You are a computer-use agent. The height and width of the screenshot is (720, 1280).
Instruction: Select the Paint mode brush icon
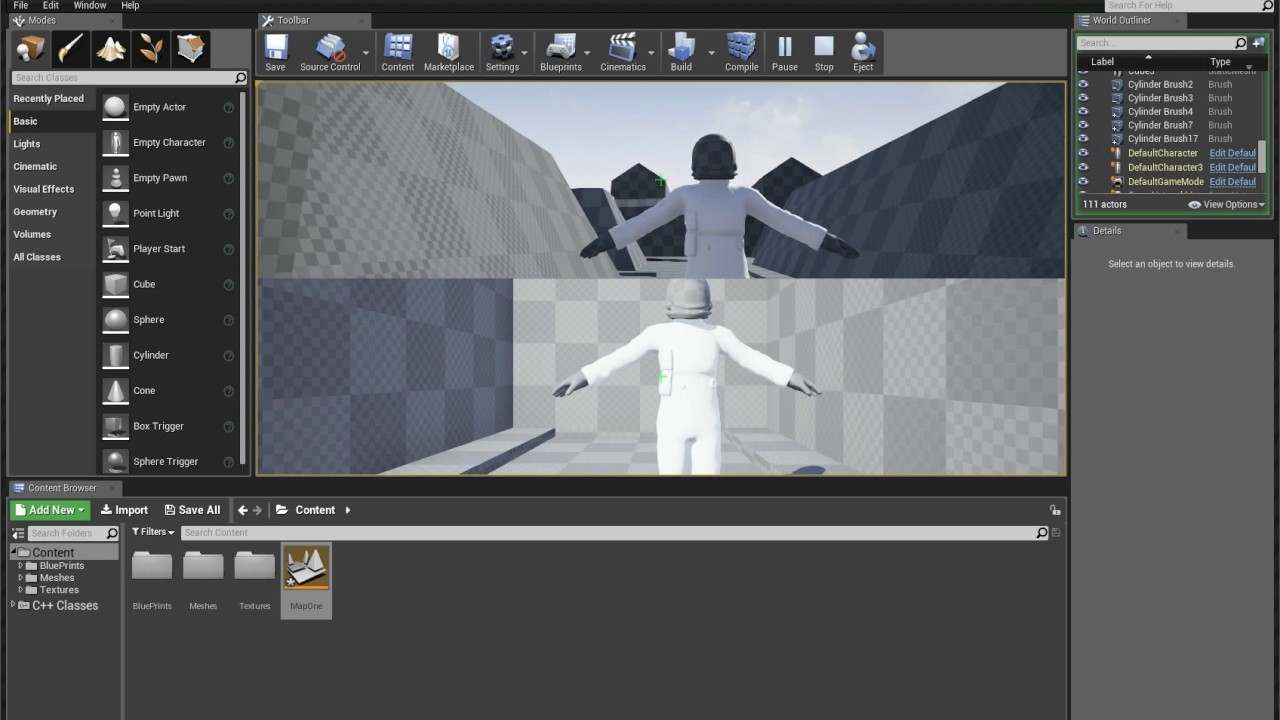pos(71,48)
